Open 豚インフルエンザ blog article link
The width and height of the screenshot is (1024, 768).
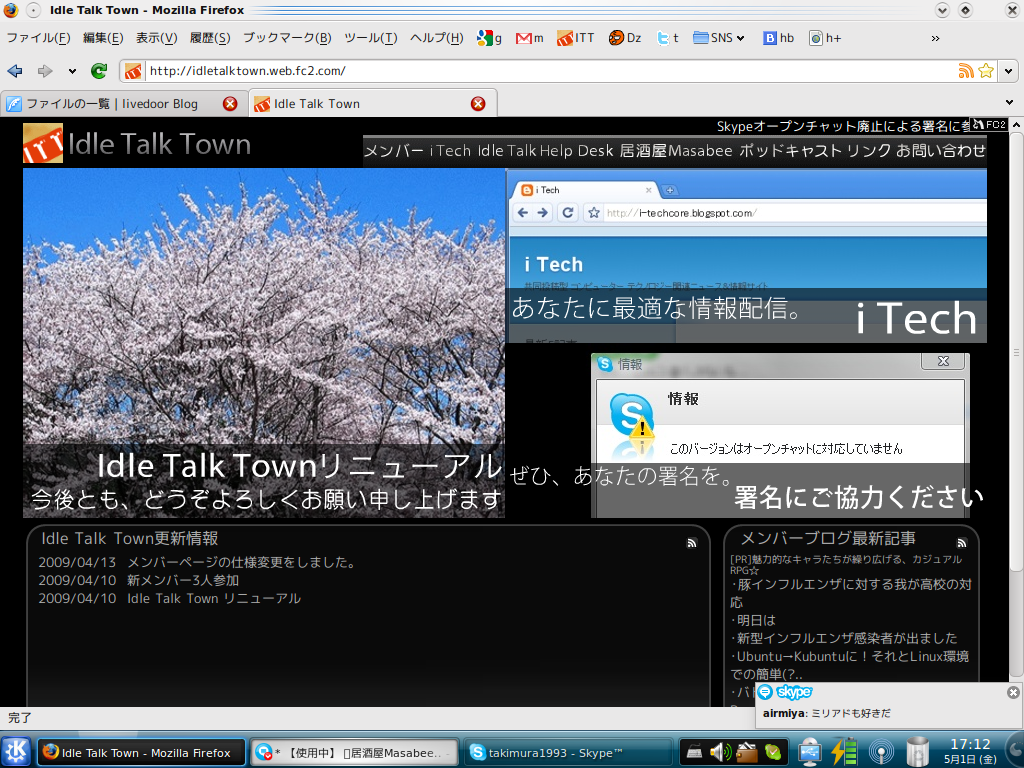click(x=851, y=593)
